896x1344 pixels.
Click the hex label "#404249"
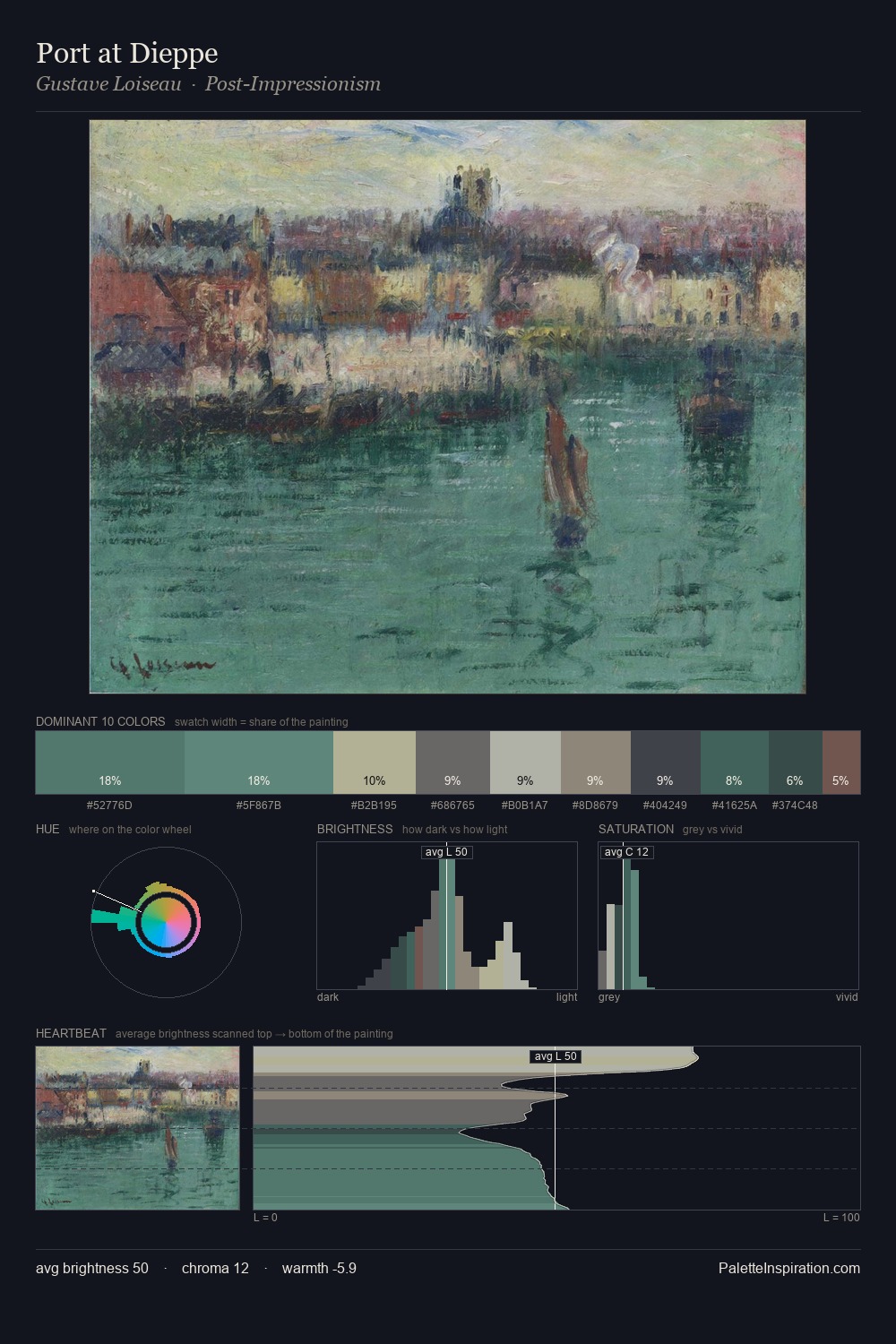[x=665, y=806]
